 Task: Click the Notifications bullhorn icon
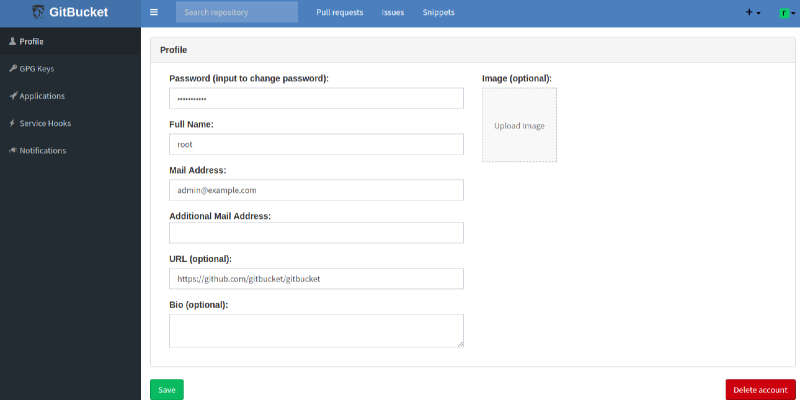[12, 150]
